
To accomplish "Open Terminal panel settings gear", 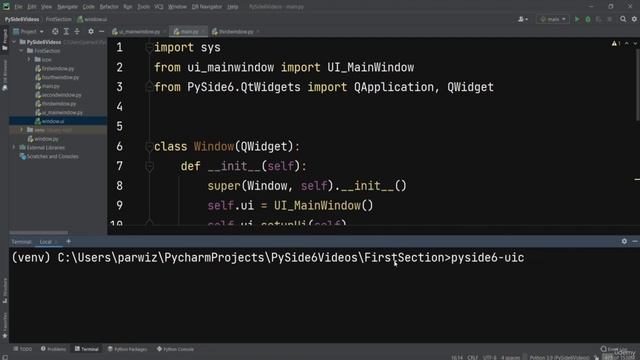I will pos(624,241).
